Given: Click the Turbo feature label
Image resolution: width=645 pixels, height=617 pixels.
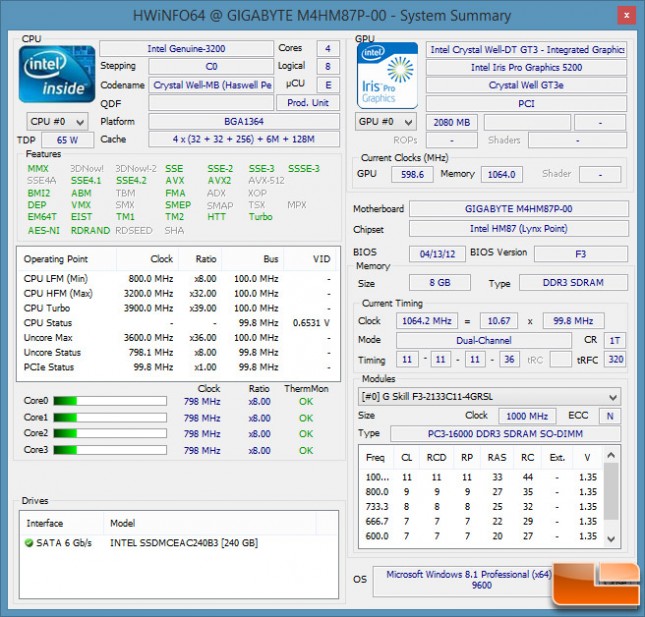Looking at the screenshot, I should 260,217.
